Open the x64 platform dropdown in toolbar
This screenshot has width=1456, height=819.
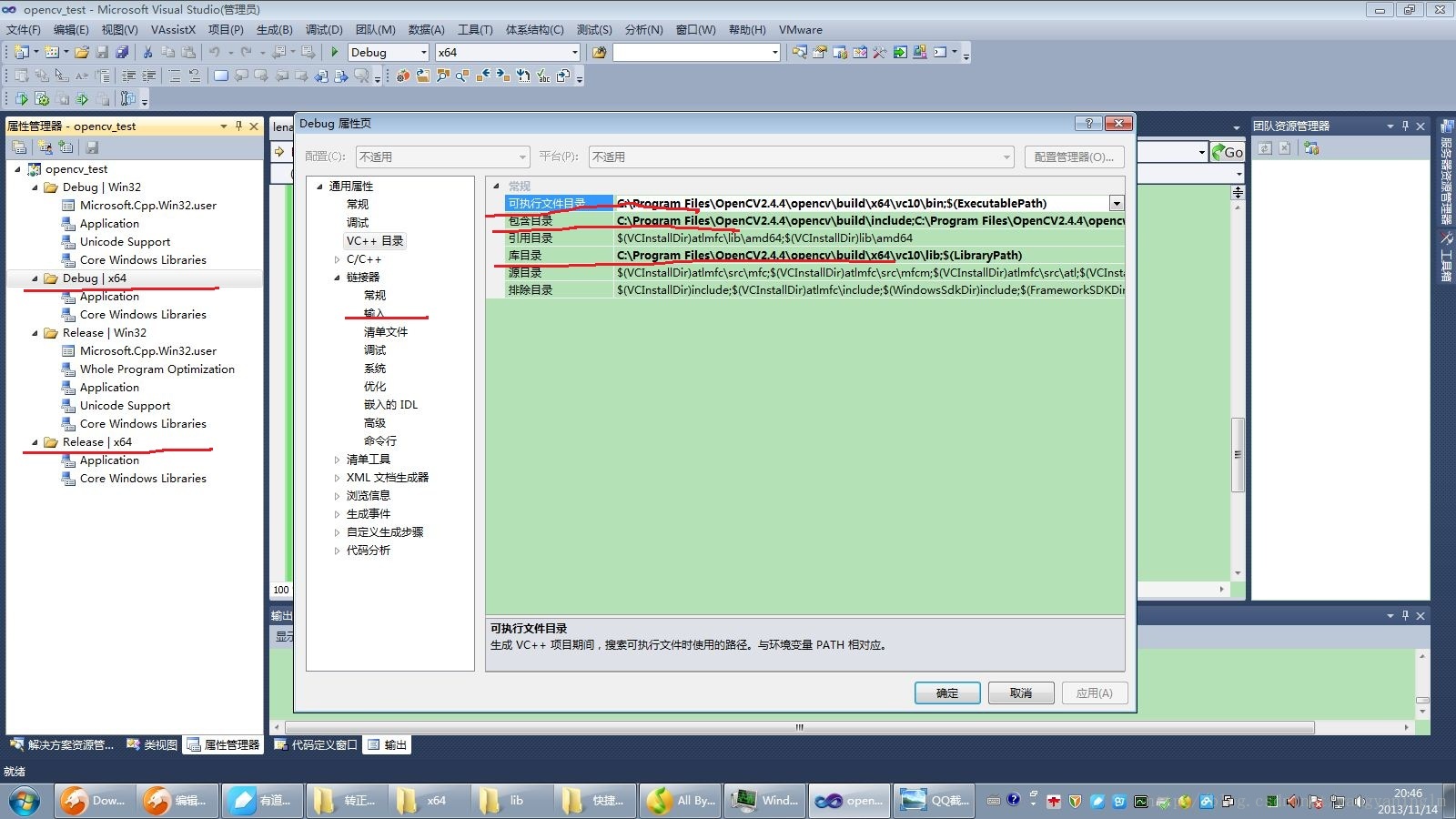[573, 53]
